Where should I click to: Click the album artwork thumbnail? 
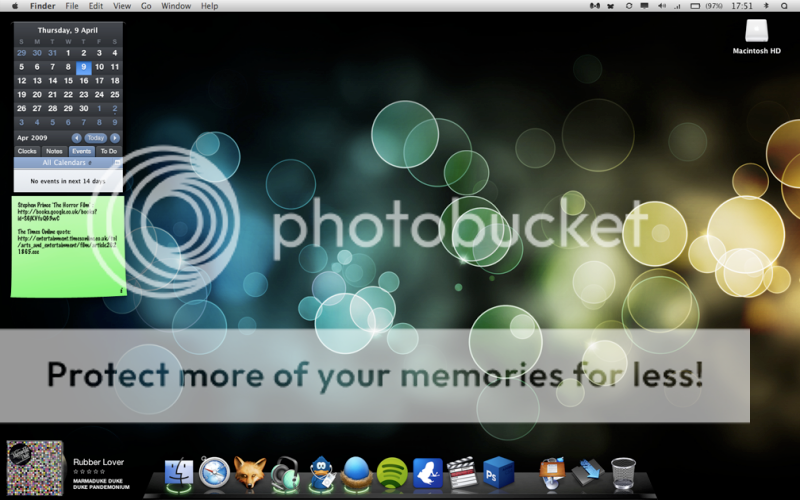click(x=35, y=467)
